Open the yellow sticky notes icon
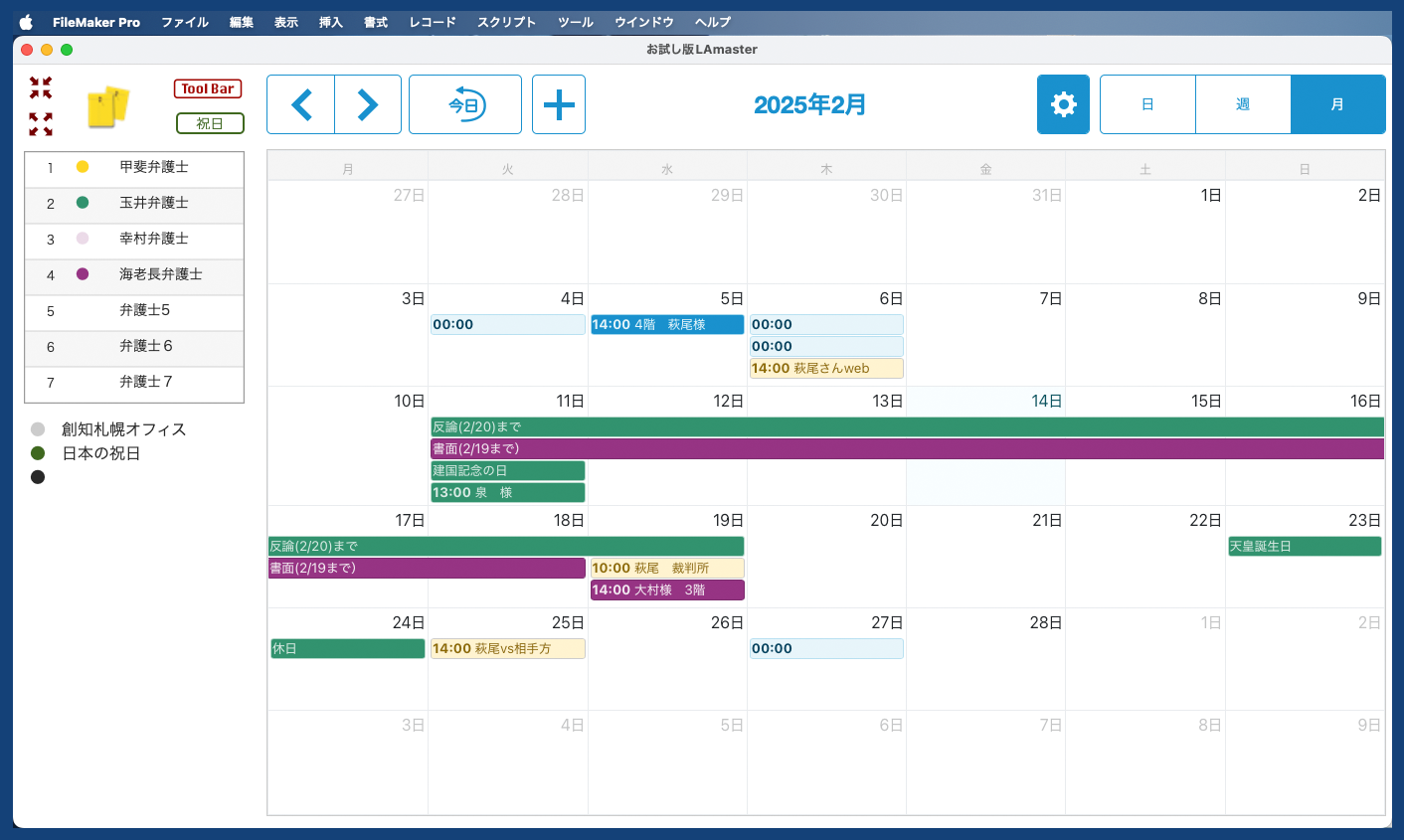 pos(107,106)
